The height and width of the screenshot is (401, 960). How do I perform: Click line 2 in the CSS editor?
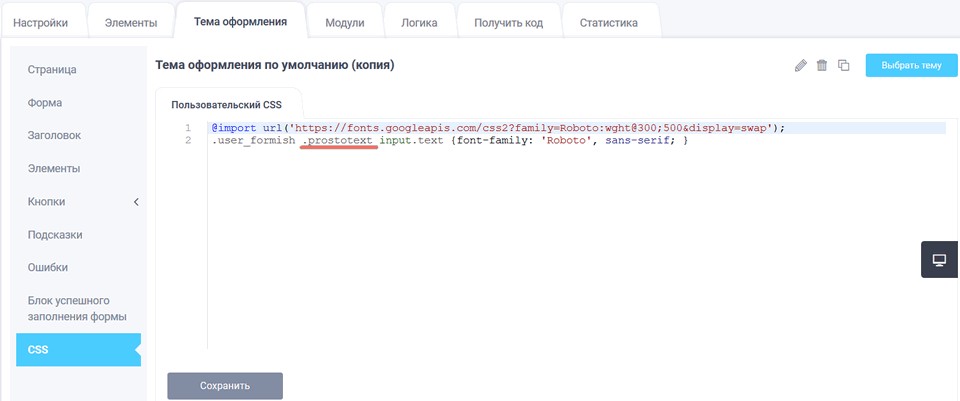point(450,141)
